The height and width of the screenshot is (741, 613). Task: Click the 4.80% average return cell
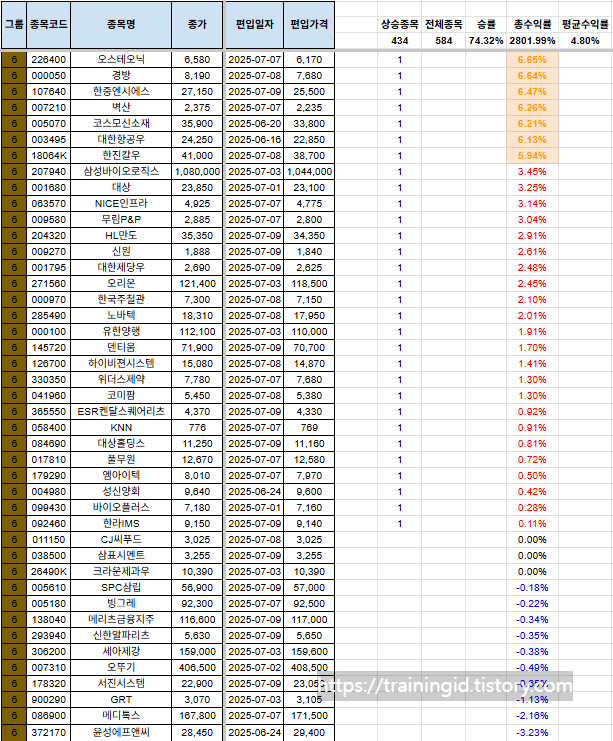click(x=585, y=41)
